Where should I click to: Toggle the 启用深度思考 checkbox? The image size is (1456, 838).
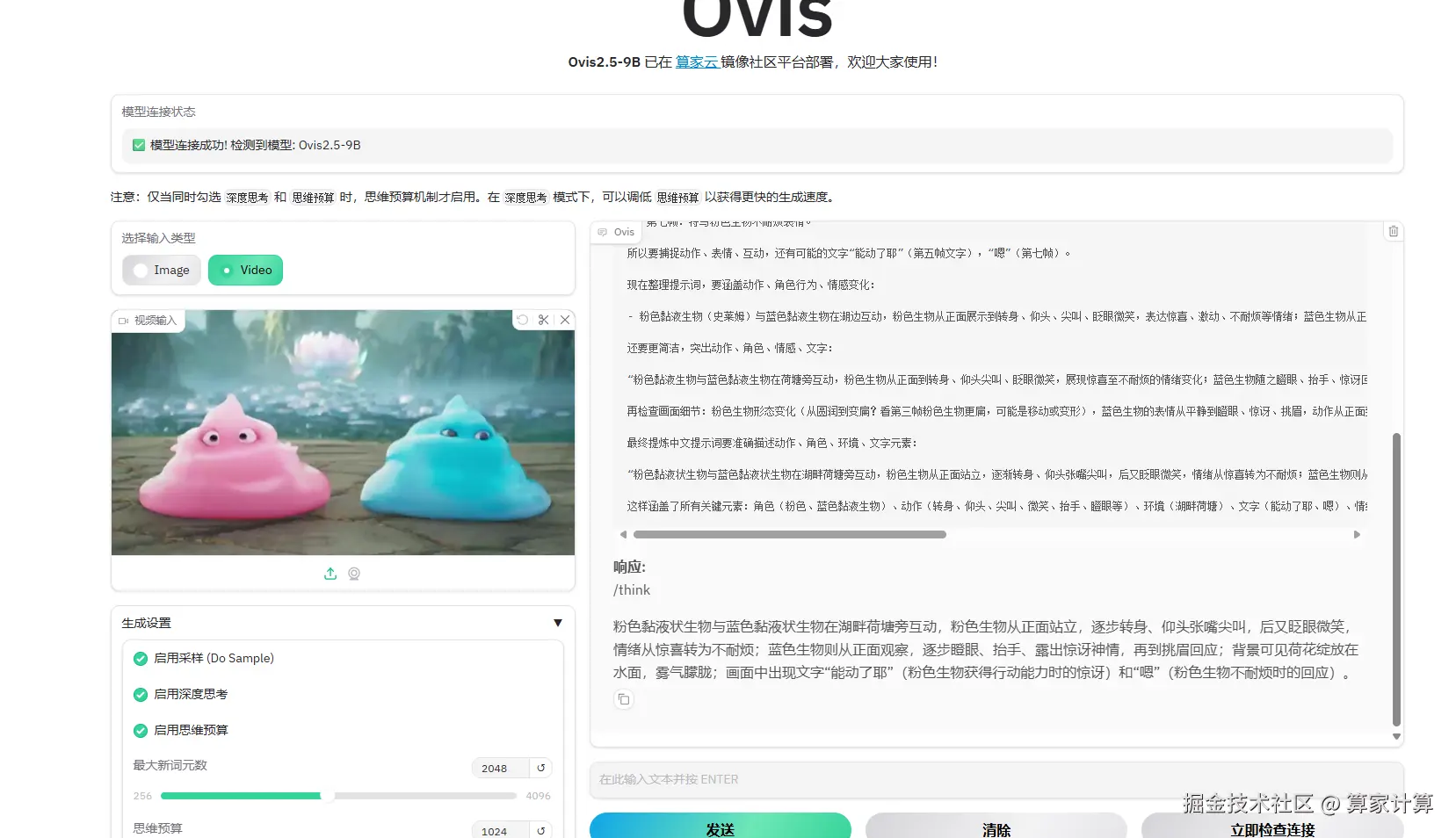(x=141, y=695)
